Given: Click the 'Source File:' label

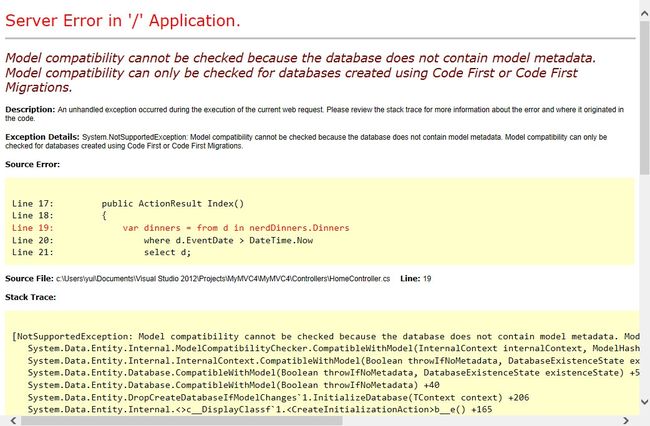Looking at the screenshot, I should (x=29, y=278).
